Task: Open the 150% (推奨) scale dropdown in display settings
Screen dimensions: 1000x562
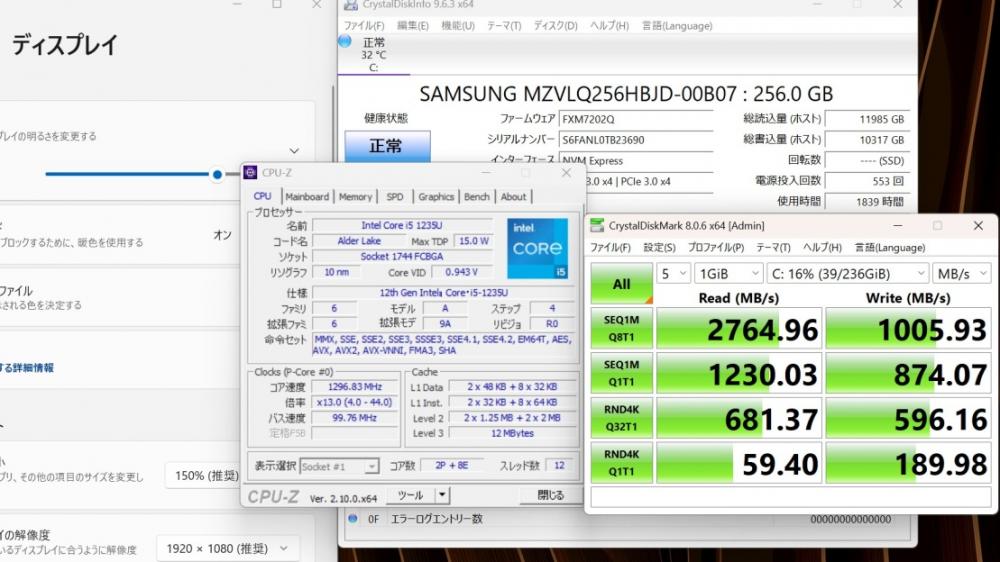Action: tap(202, 476)
